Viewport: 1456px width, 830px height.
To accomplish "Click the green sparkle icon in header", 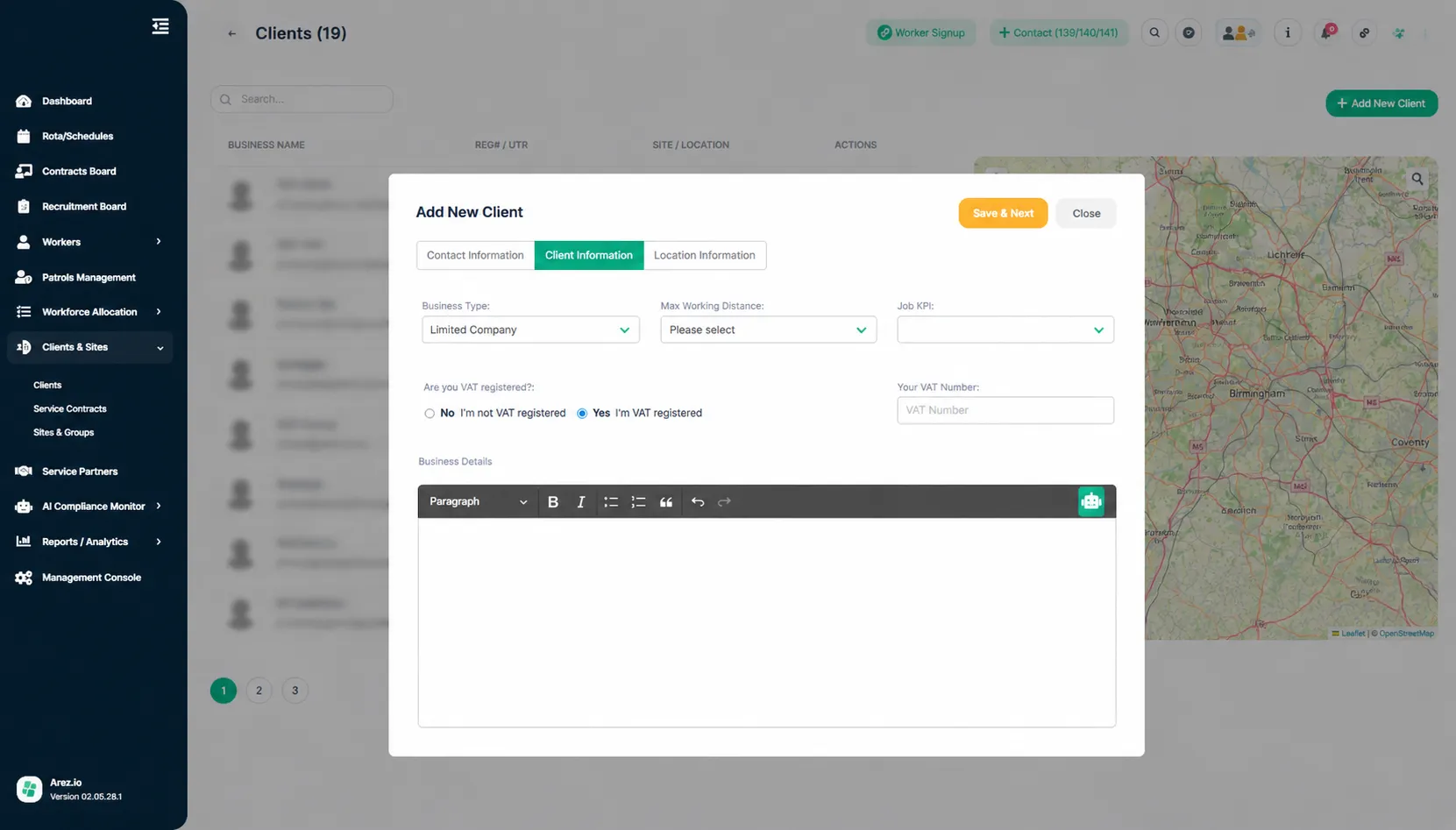I will [1399, 33].
